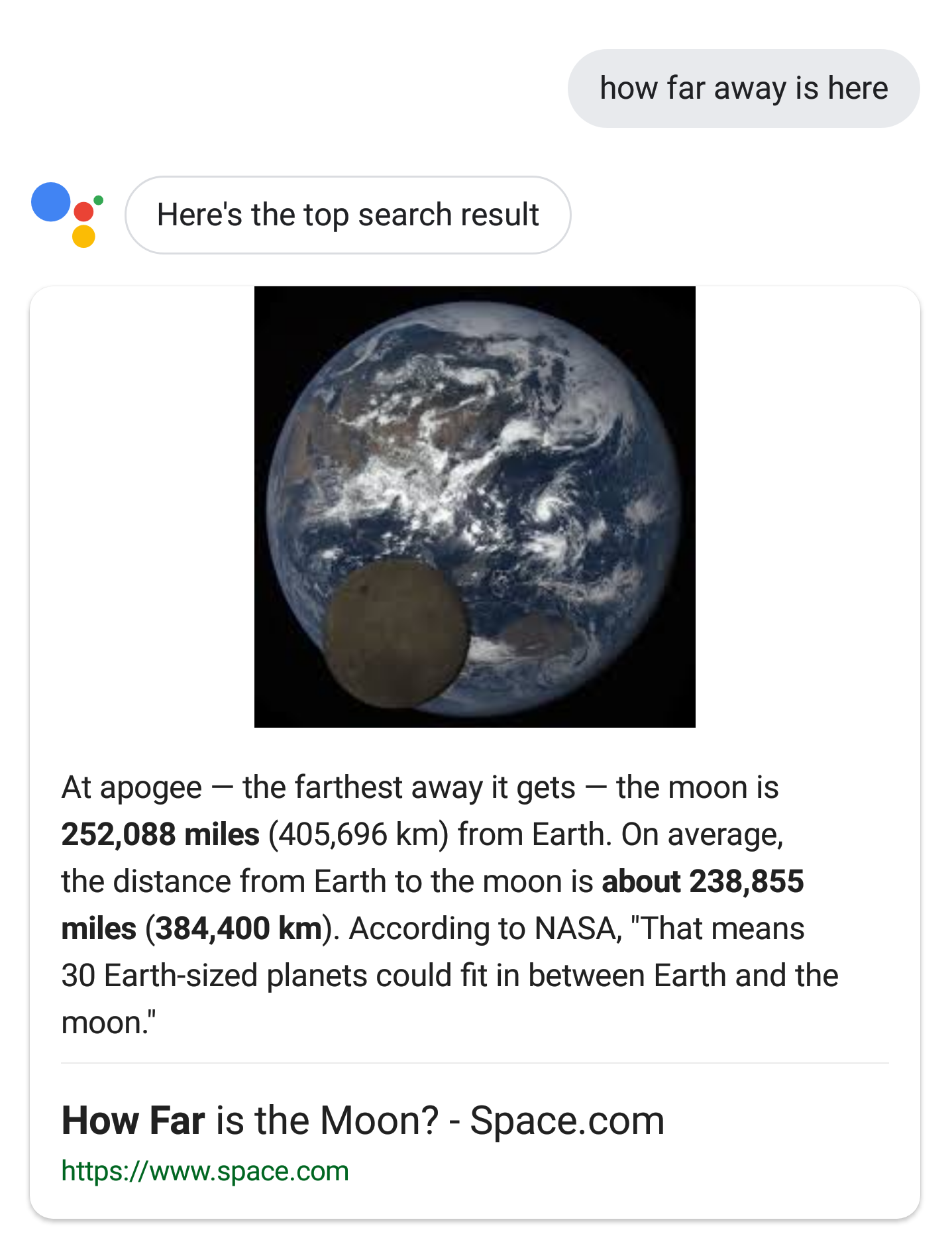Tap the 'Here's the top search result' bubble
The height and width of the screenshot is (1238, 952).
pos(348,215)
